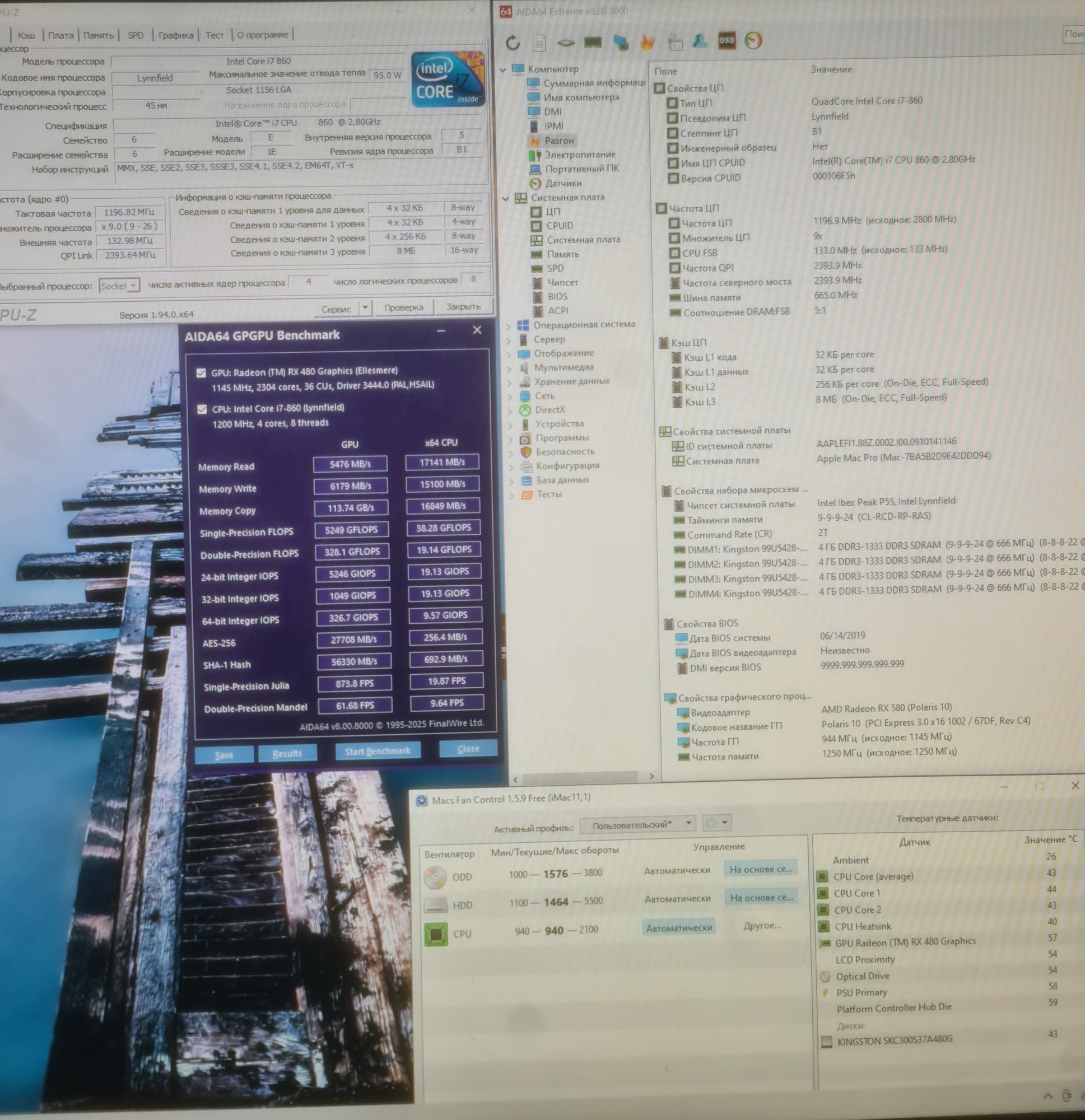
Task: Expand the Операционная система tree node
Action: (508, 326)
